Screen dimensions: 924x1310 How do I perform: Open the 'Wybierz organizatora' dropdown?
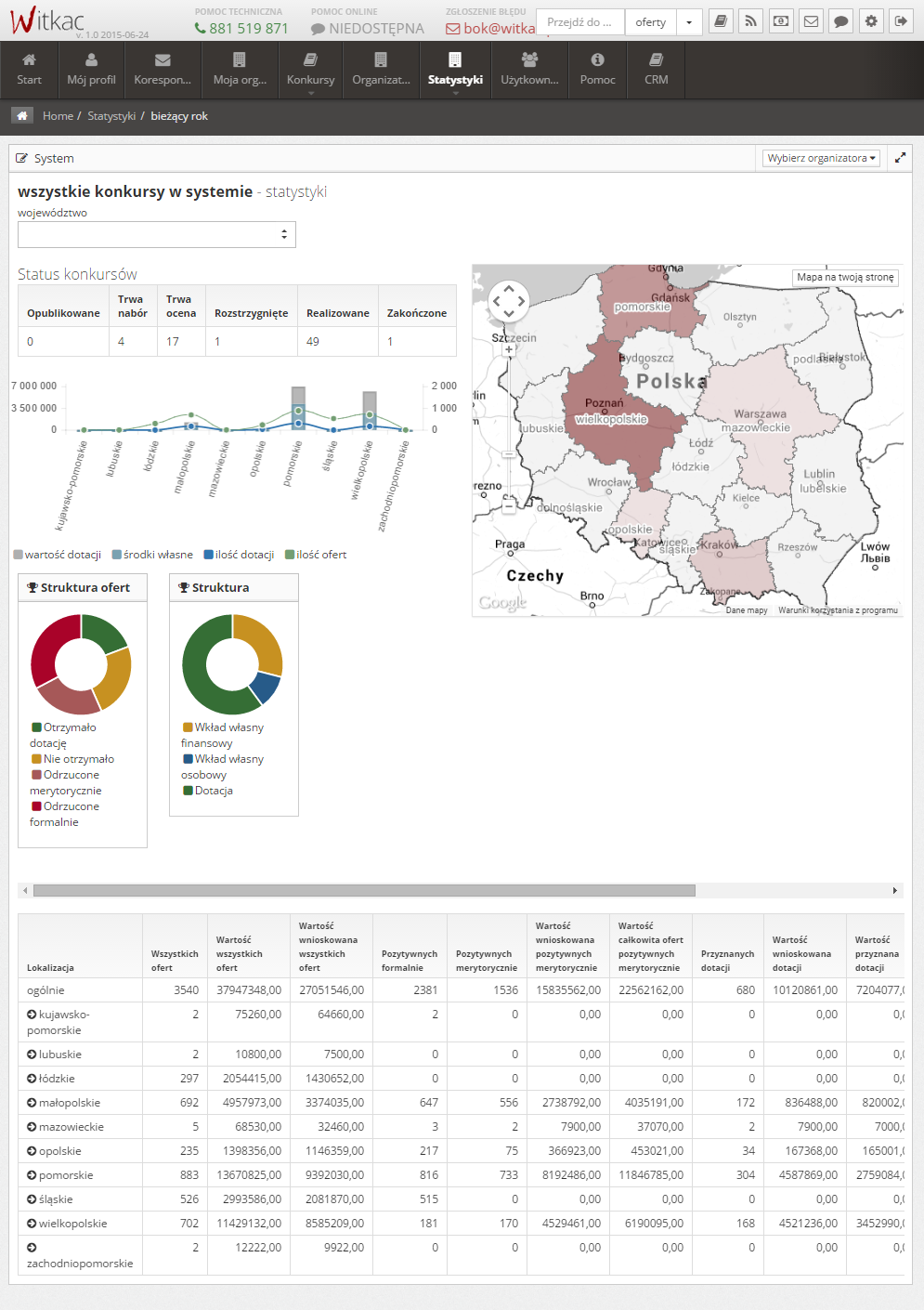click(x=821, y=158)
